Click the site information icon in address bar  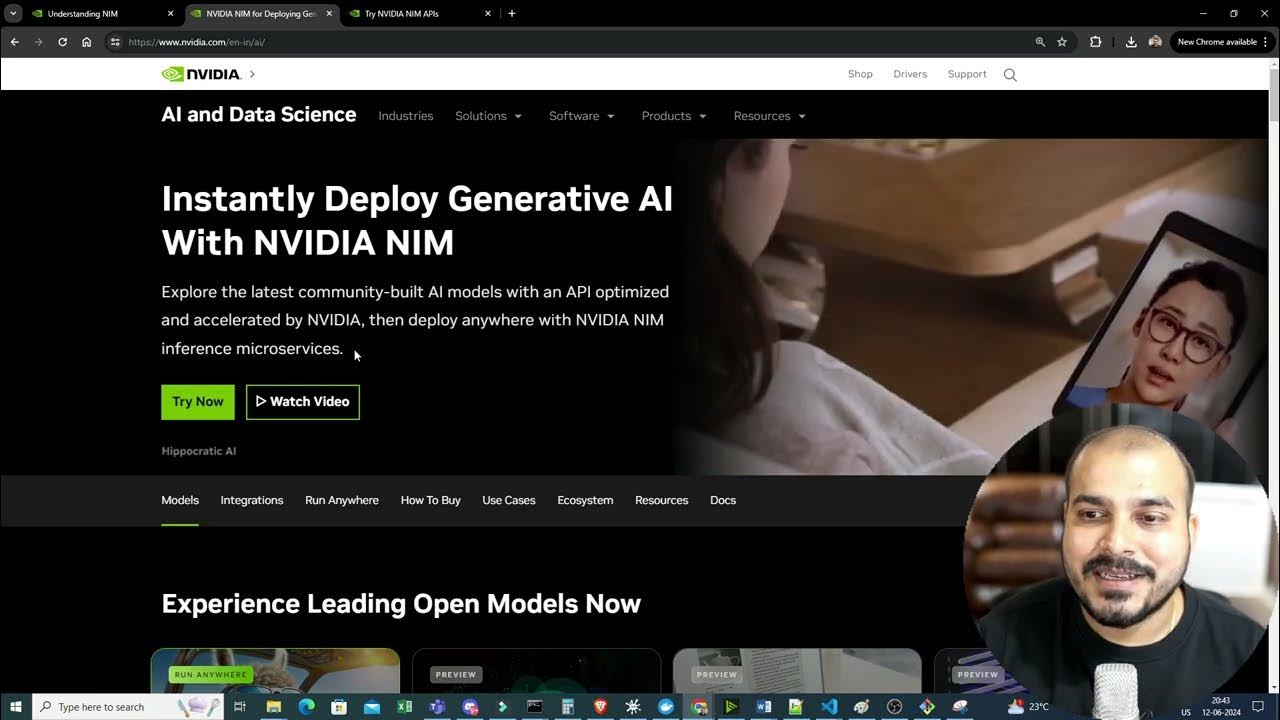point(115,42)
